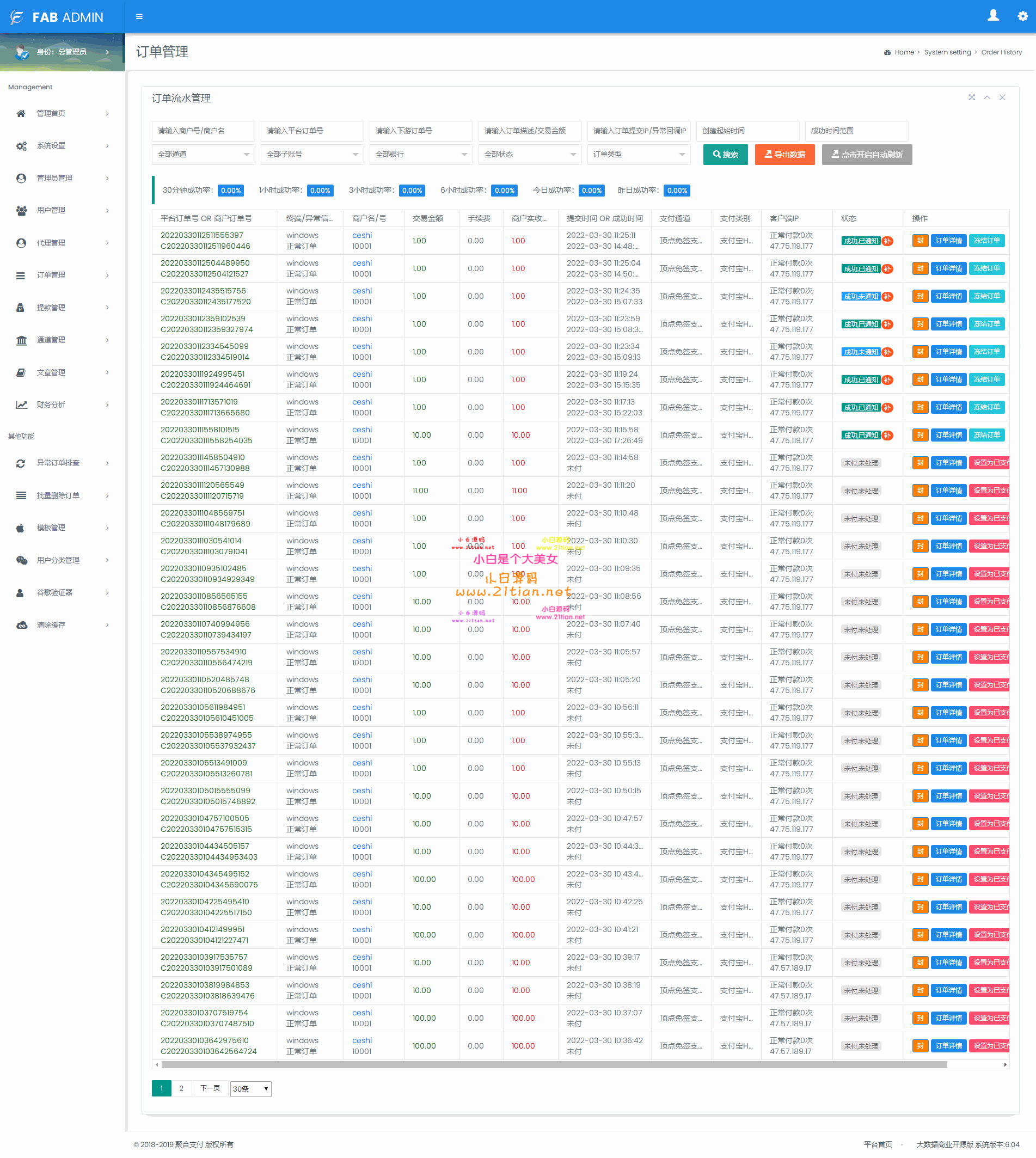
Task: Click the cloud icon for 清除缓存
Action: tap(22, 624)
